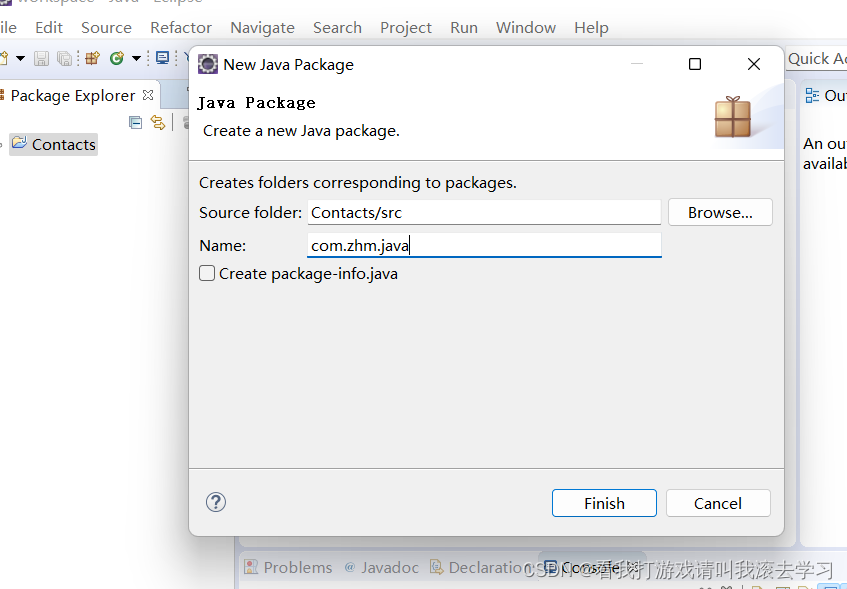Click the package Name input field
The height and width of the screenshot is (589, 847).
click(x=484, y=245)
